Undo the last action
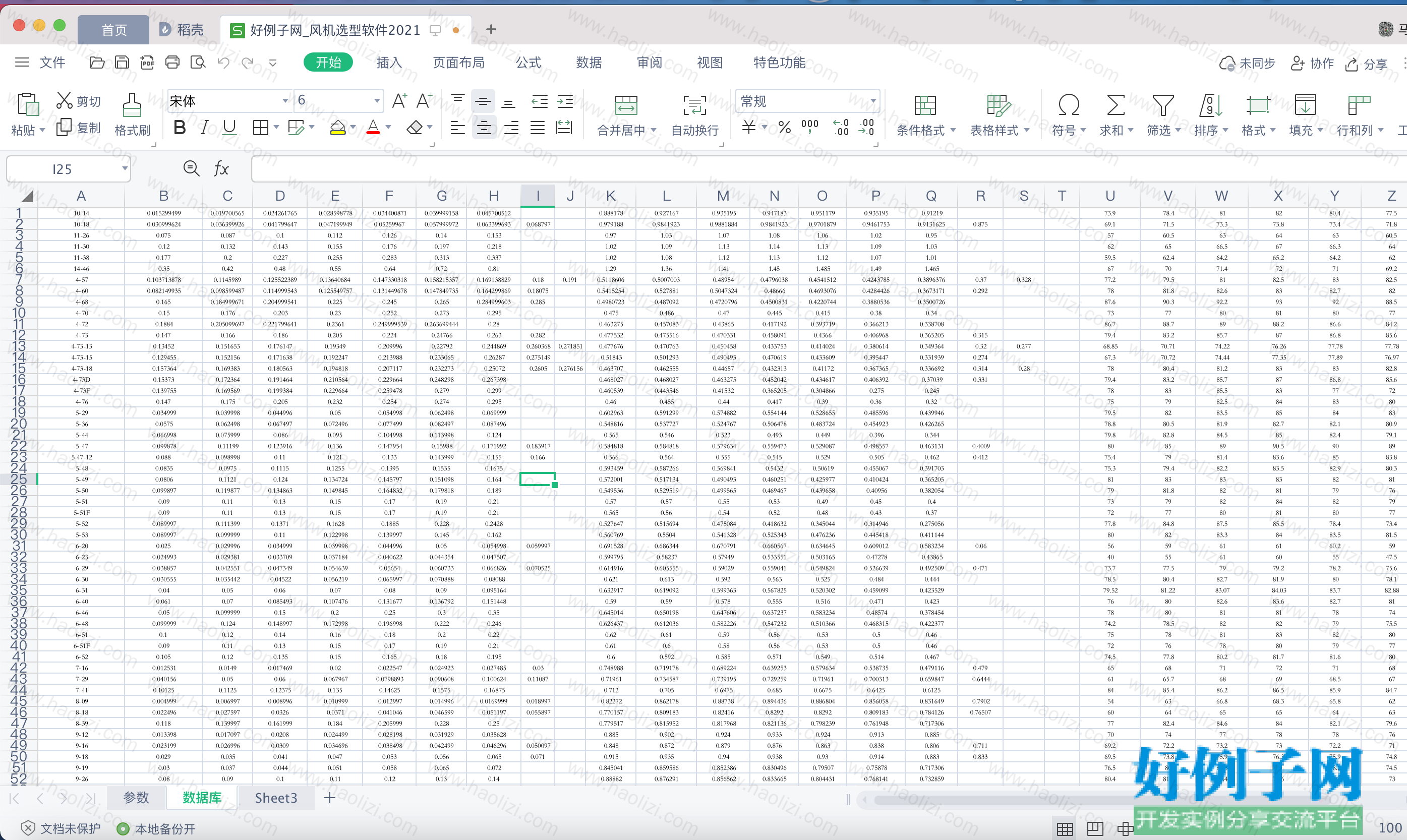This screenshot has height=840, width=1407. 223,62
